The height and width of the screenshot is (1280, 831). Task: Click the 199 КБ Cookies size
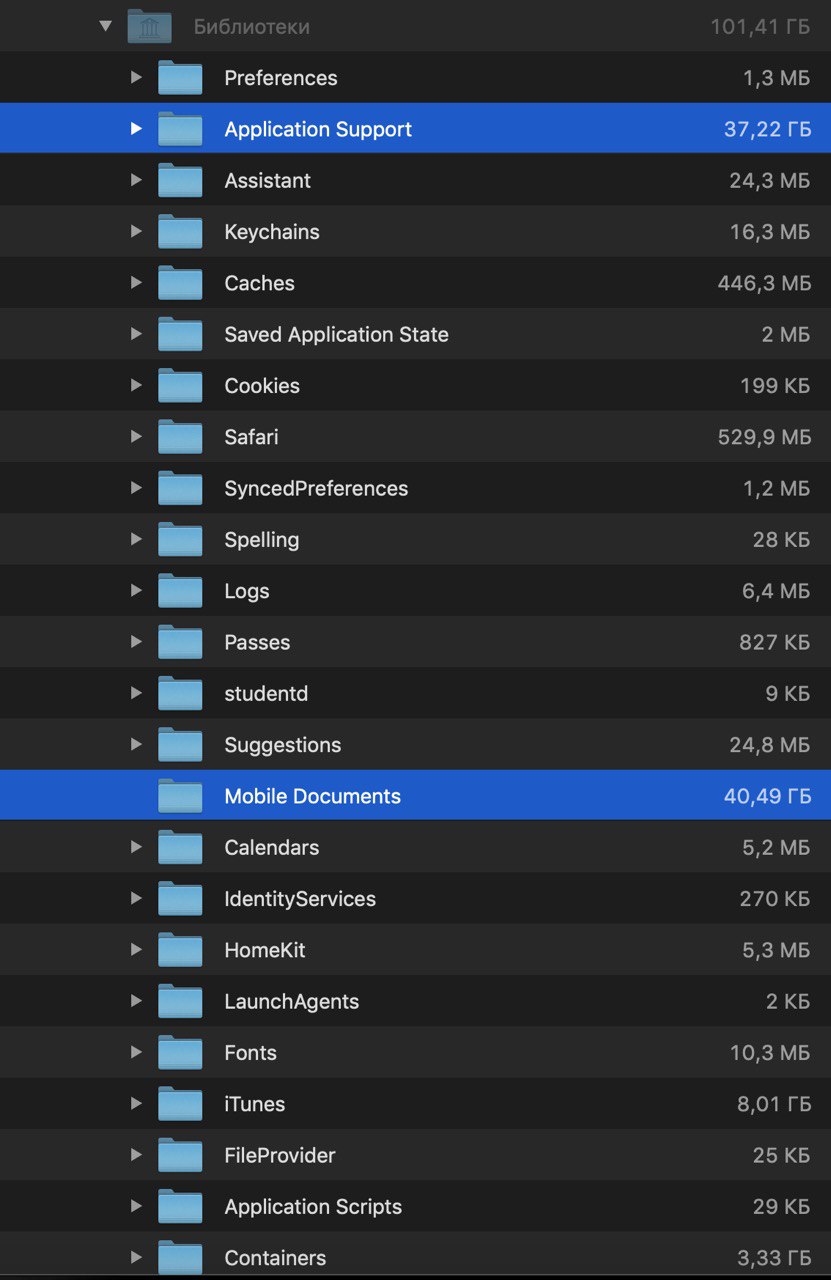(x=775, y=386)
